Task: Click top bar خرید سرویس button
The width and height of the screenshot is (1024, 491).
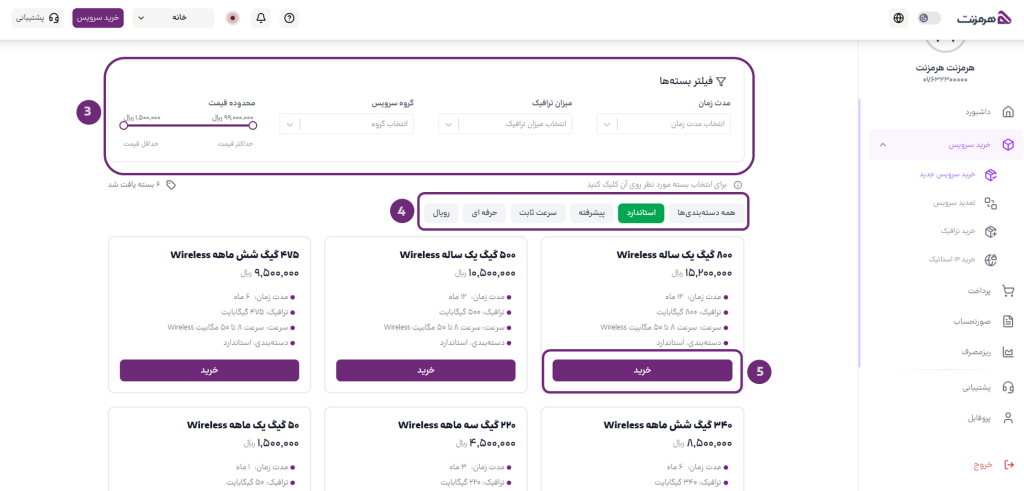Action: pyautogui.click(x=98, y=18)
